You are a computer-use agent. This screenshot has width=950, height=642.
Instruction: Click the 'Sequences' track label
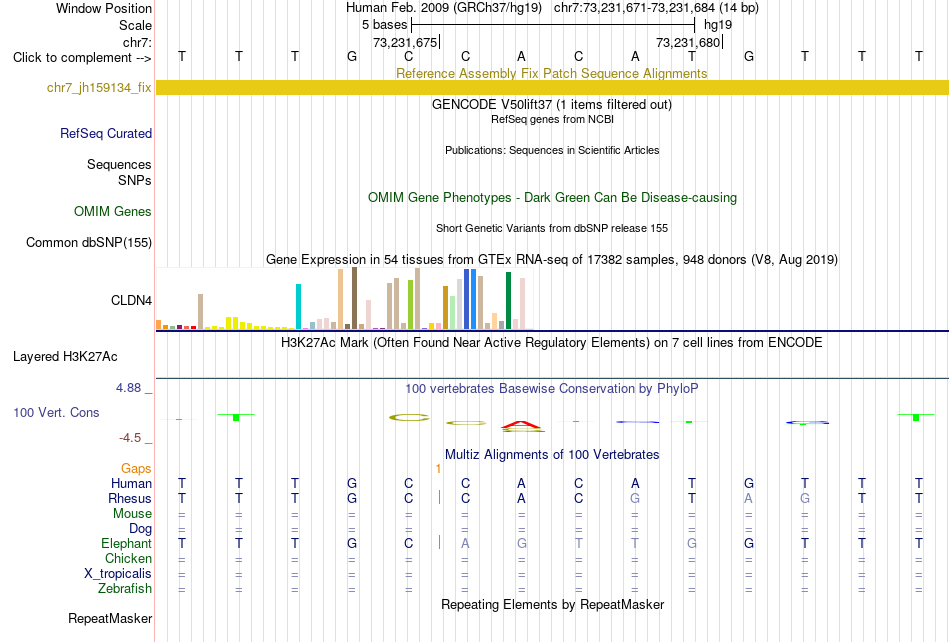(x=119, y=164)
